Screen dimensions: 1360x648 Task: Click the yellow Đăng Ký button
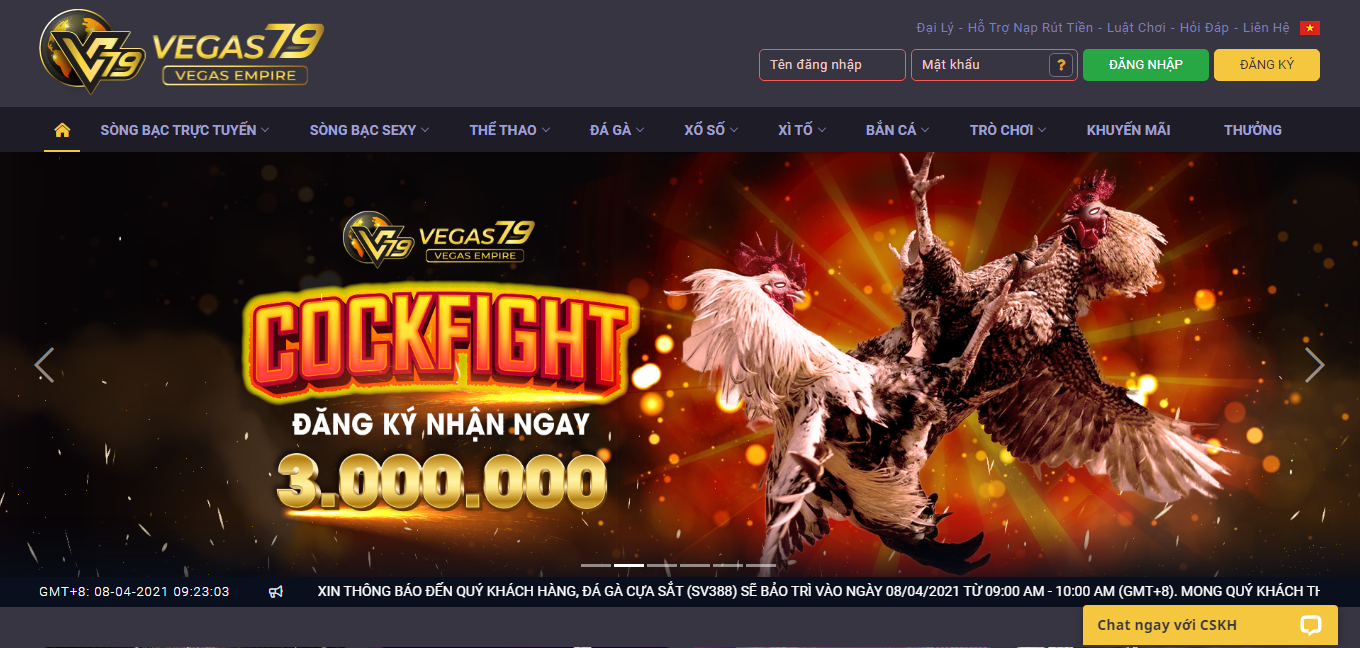pyautogui.click(x=1267, y=65)
